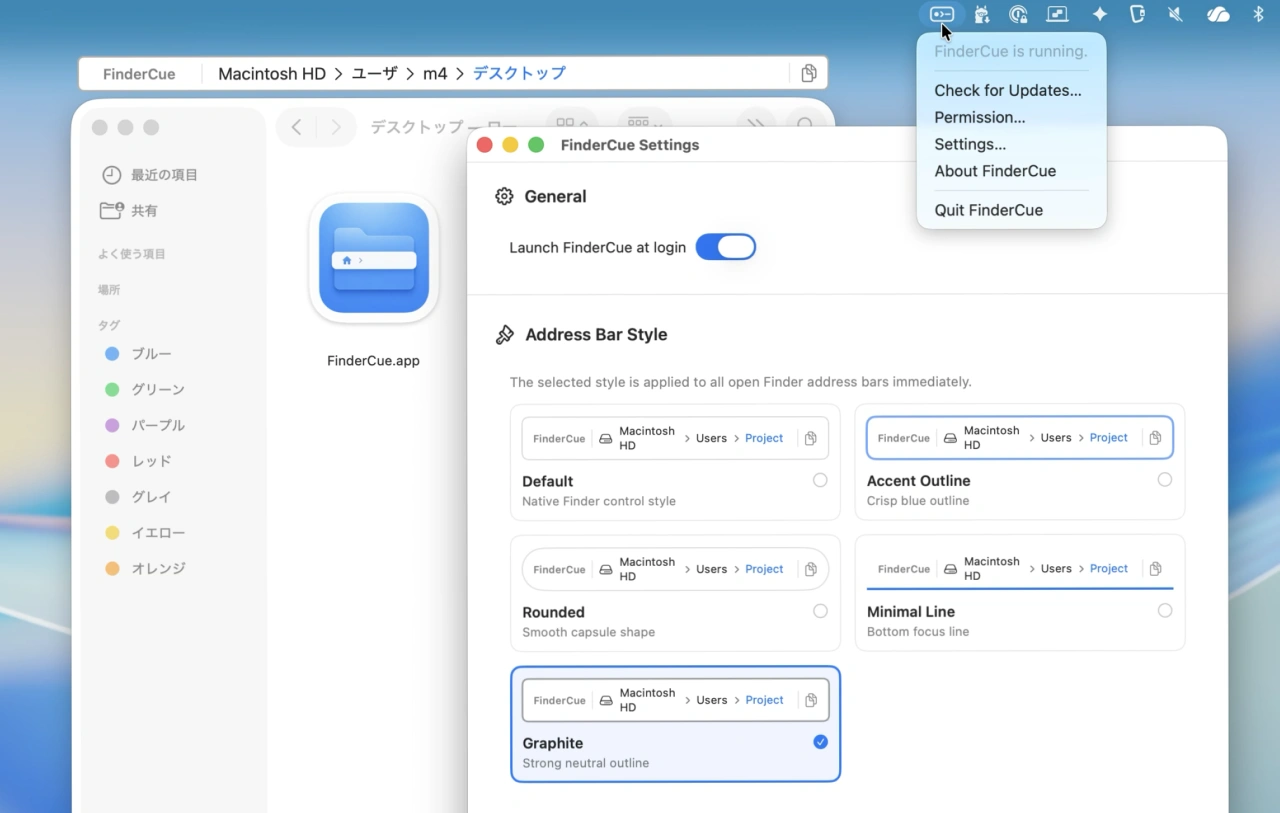Click the Default style address bar preview
Image resolution: width=1280 pixels, height=813 pixels.
click(675, 438)
